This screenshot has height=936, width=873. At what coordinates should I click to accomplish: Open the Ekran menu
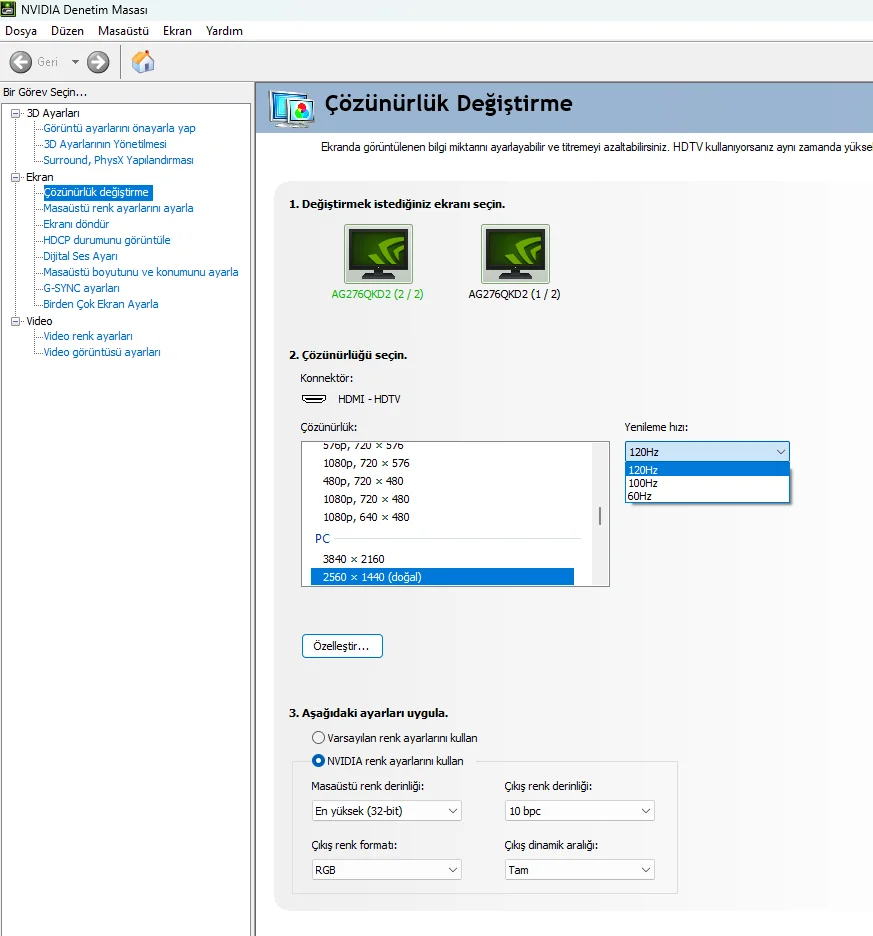click(177, 31)
